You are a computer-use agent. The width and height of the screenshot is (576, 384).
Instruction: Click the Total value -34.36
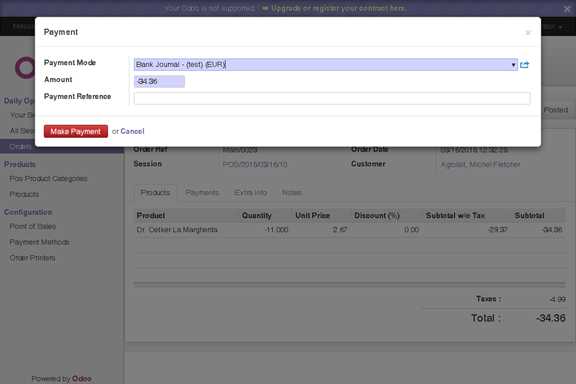coord(551,318)
